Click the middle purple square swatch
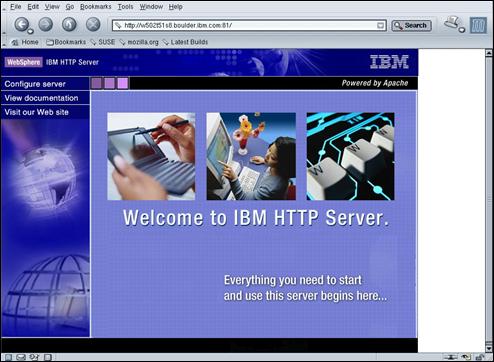 109,83
